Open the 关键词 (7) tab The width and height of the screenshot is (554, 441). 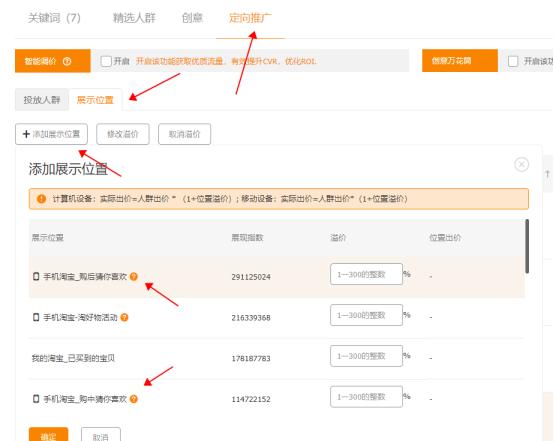(54, 18)
